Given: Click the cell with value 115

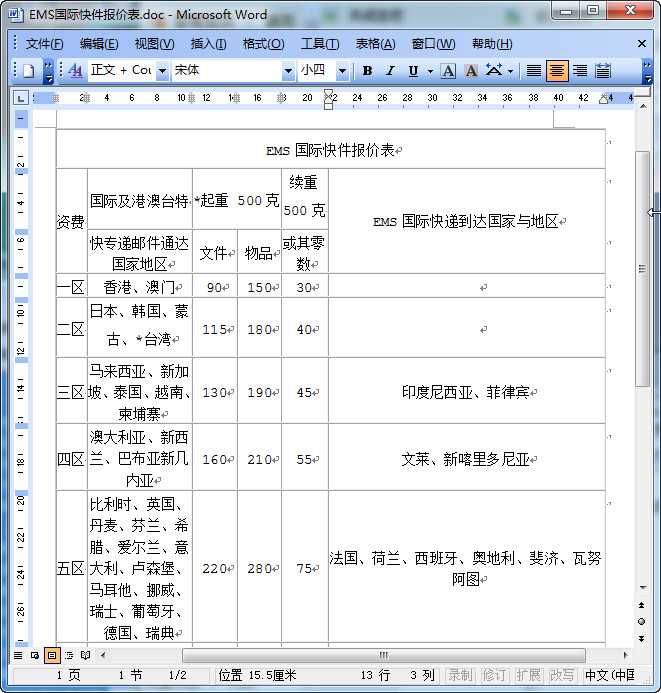Looking at the screenshot, I should point(215,327).
